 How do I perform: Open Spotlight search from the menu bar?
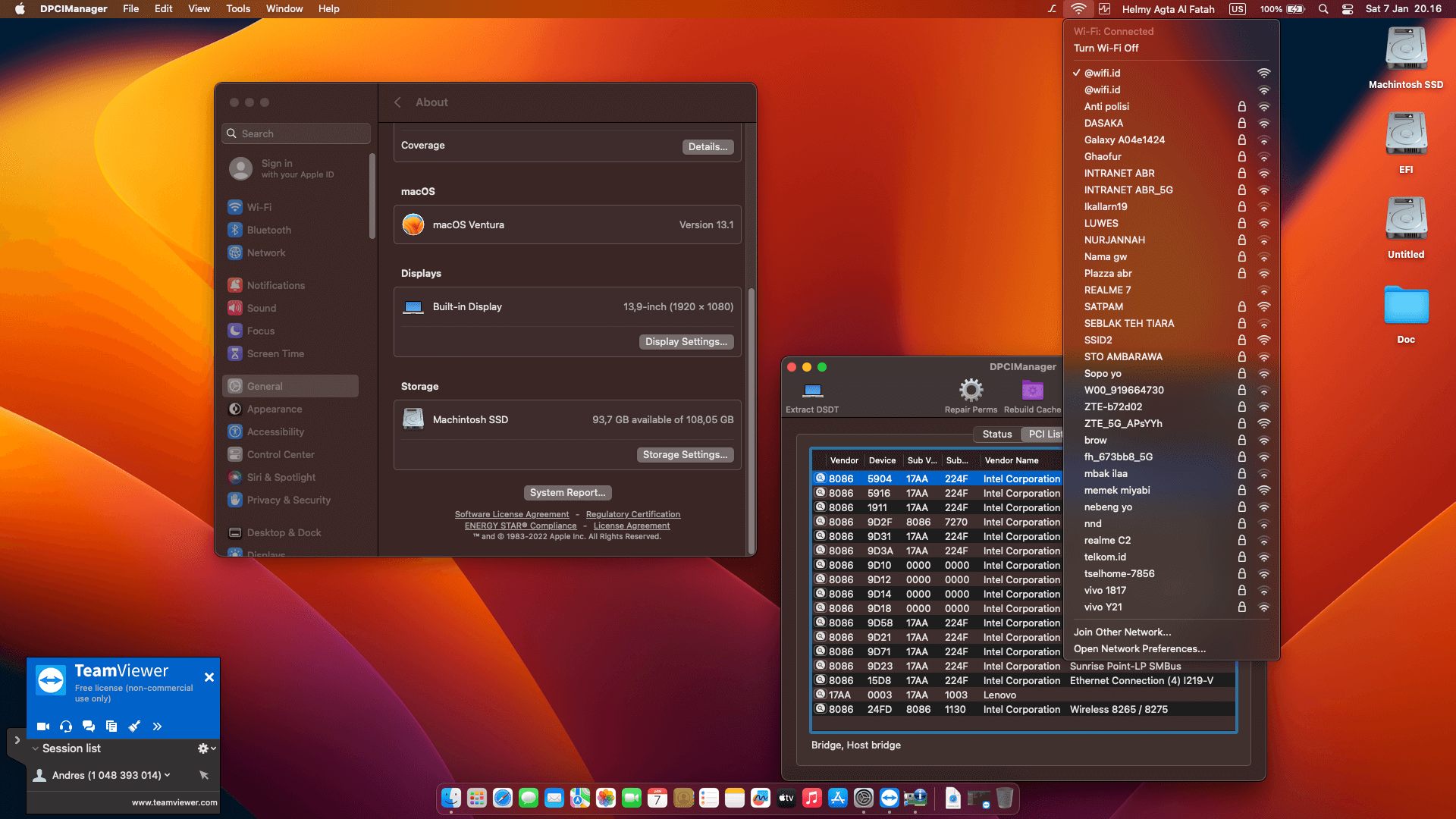coord(1323,9)
